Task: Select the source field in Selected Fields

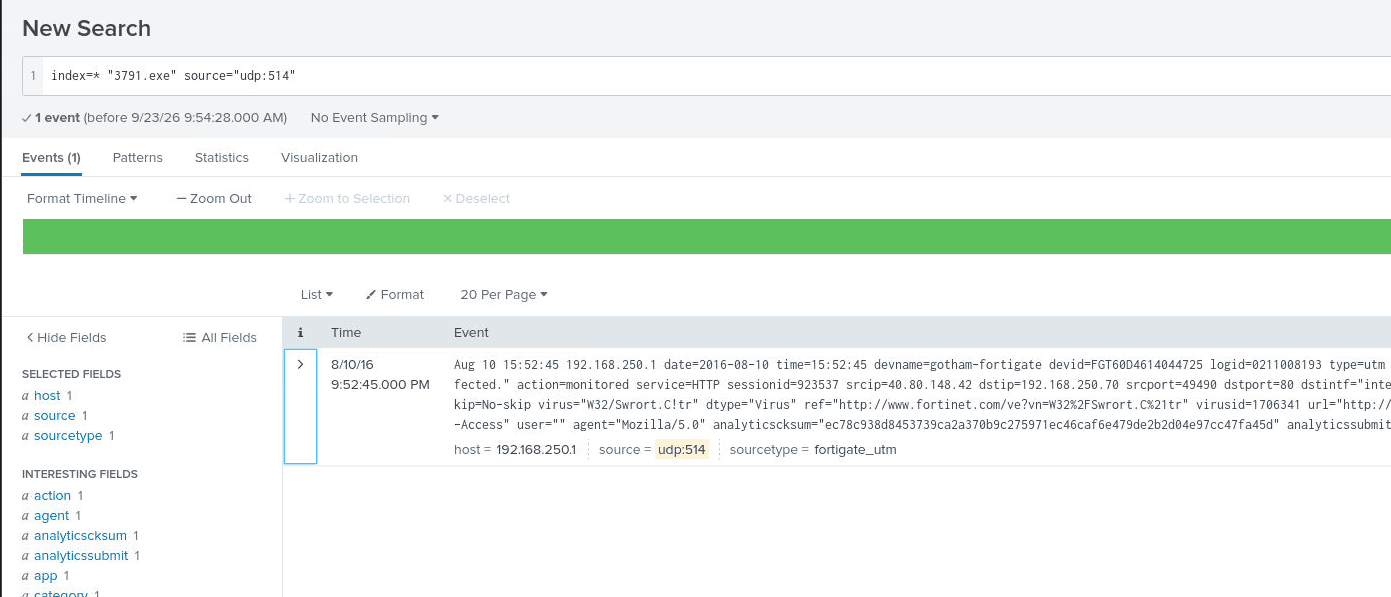Action: point(54,415)
